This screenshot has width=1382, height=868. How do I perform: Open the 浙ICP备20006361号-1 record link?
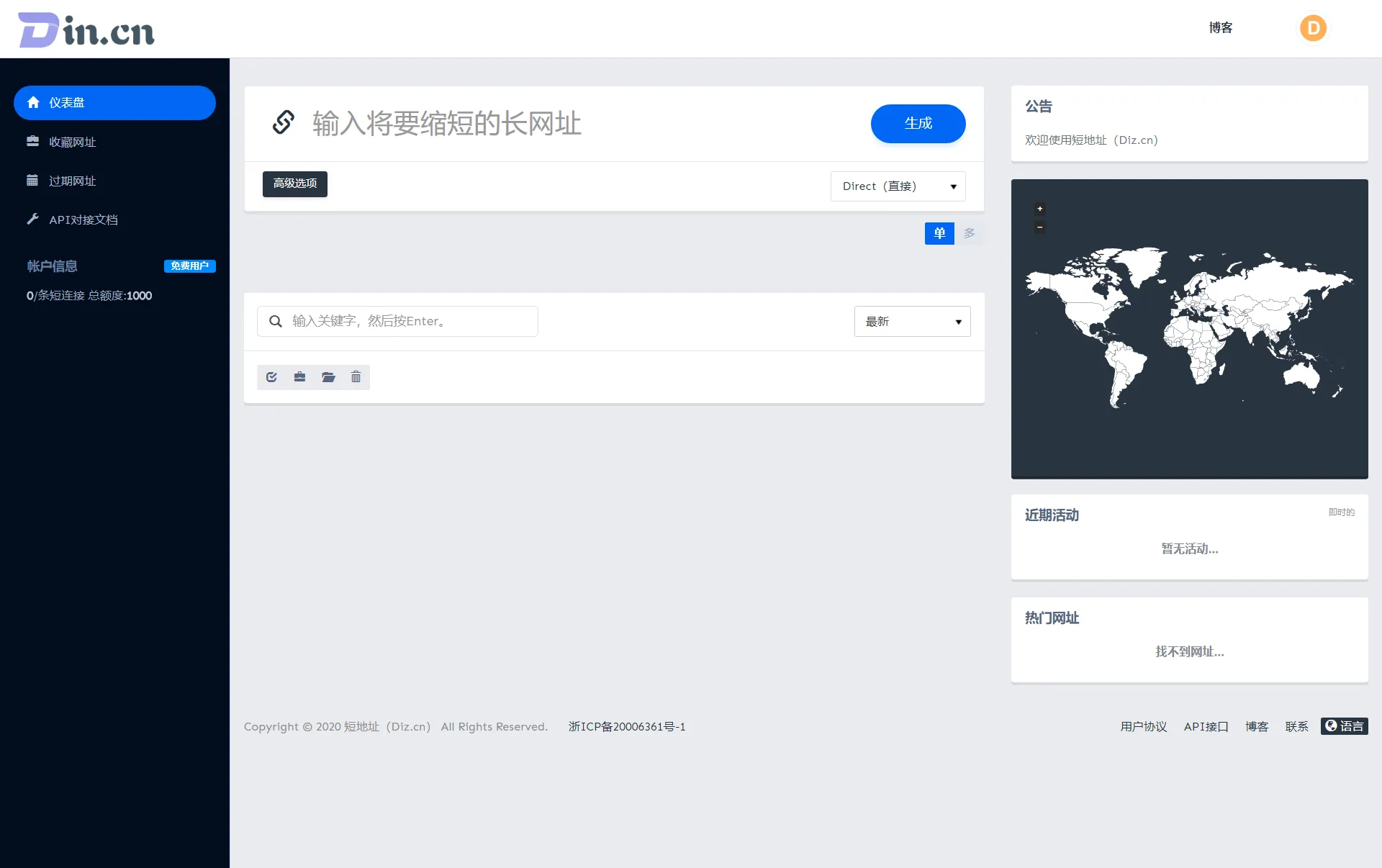[625, 726]
